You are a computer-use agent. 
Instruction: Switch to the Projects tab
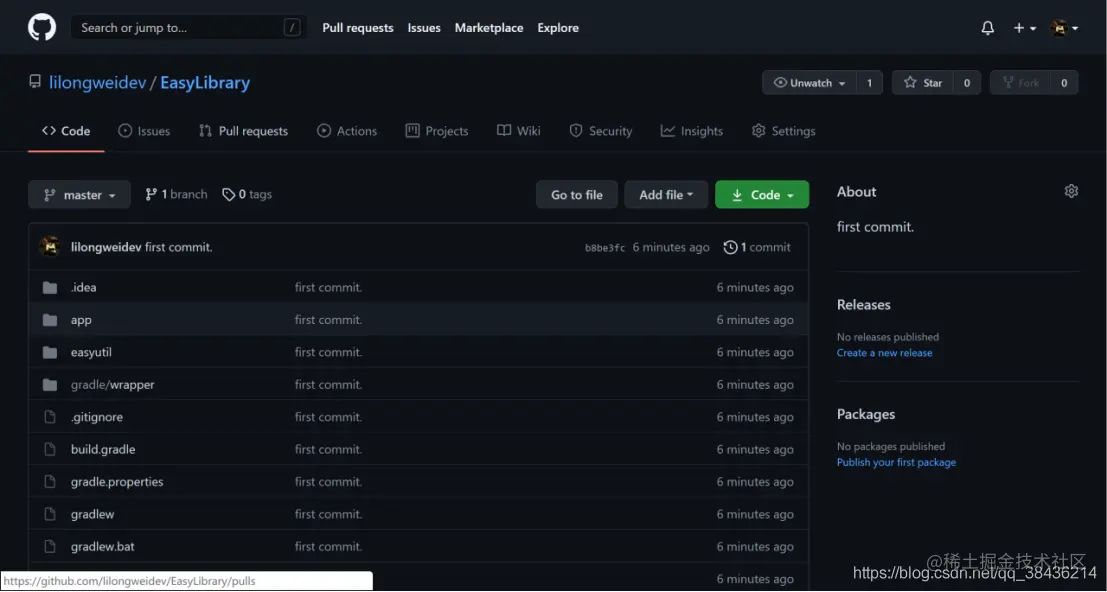tap(437, 131)
